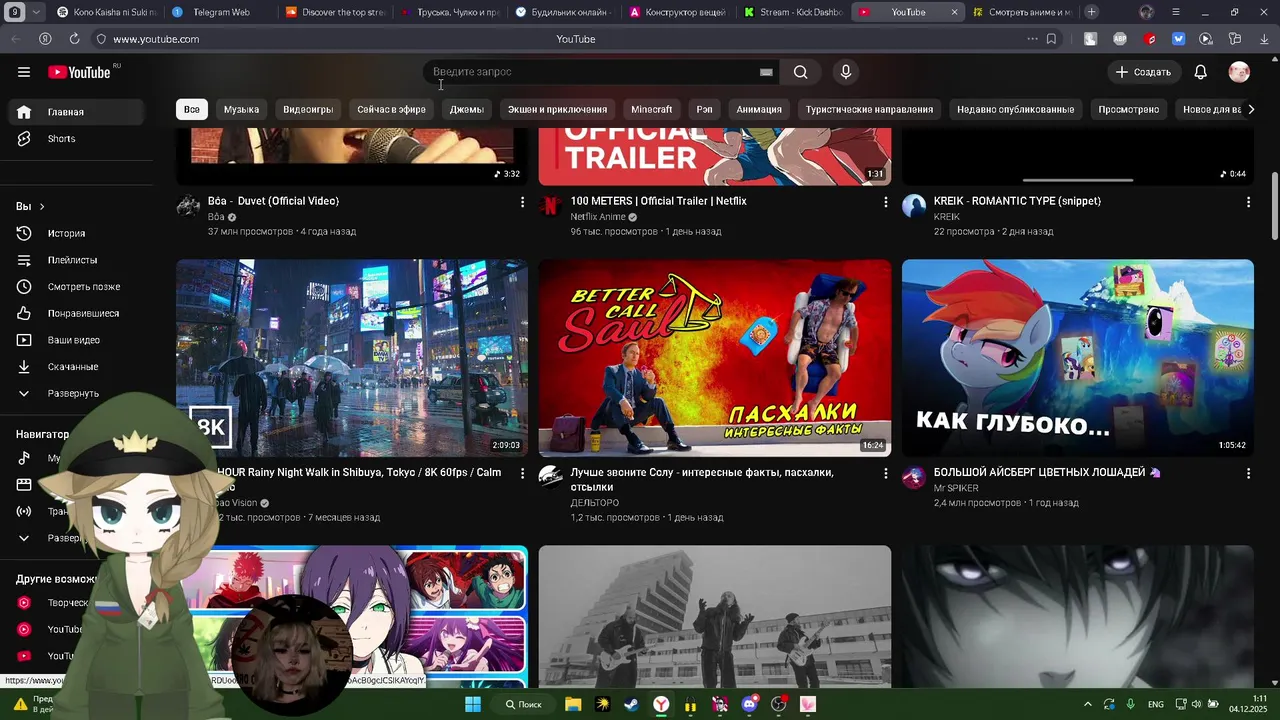Screen dimensions: 1280x720
Task: Click the Создать button
Action: pos(1143,72)
